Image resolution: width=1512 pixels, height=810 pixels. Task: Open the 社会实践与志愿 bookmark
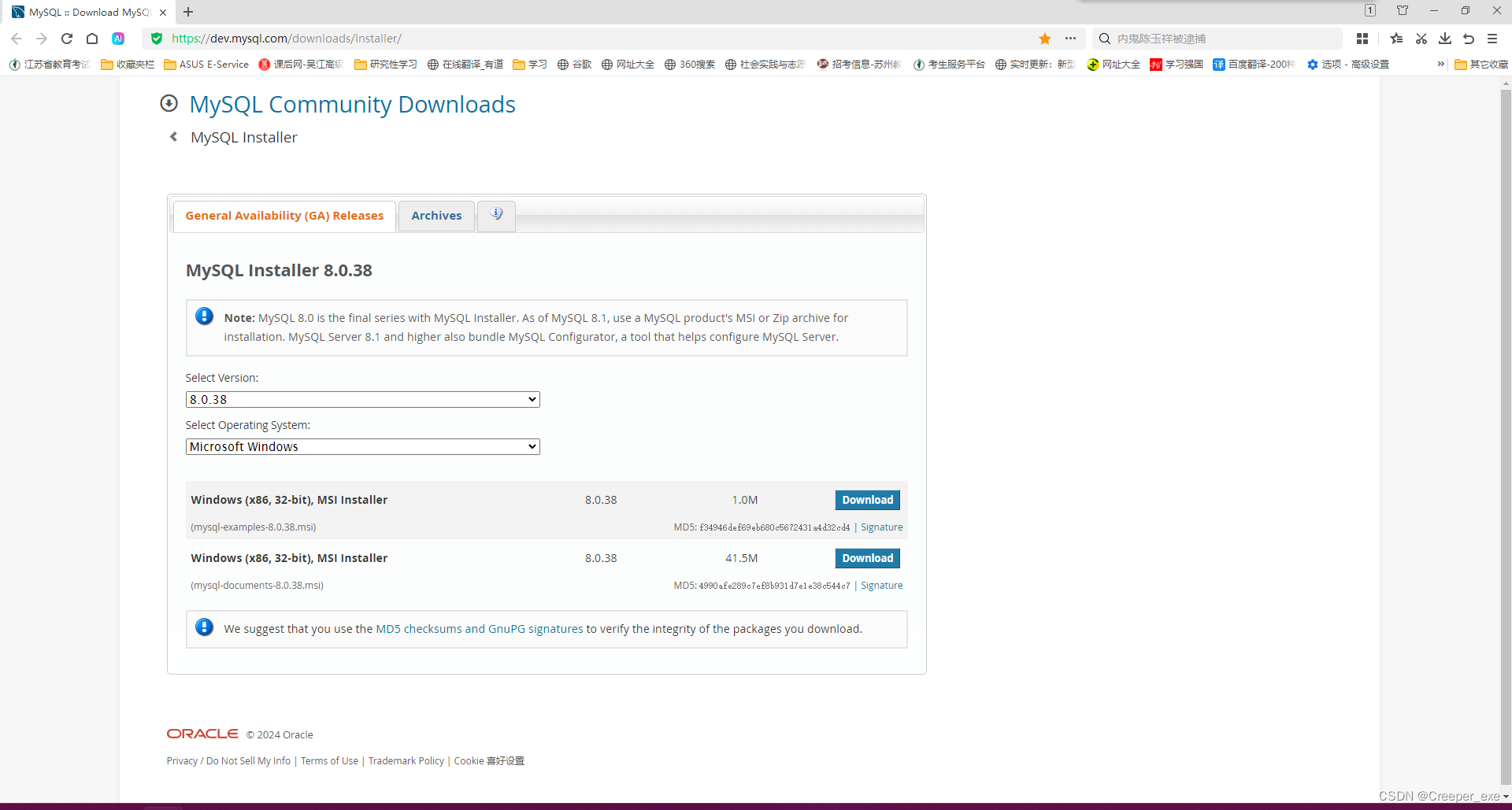point(765,65)
